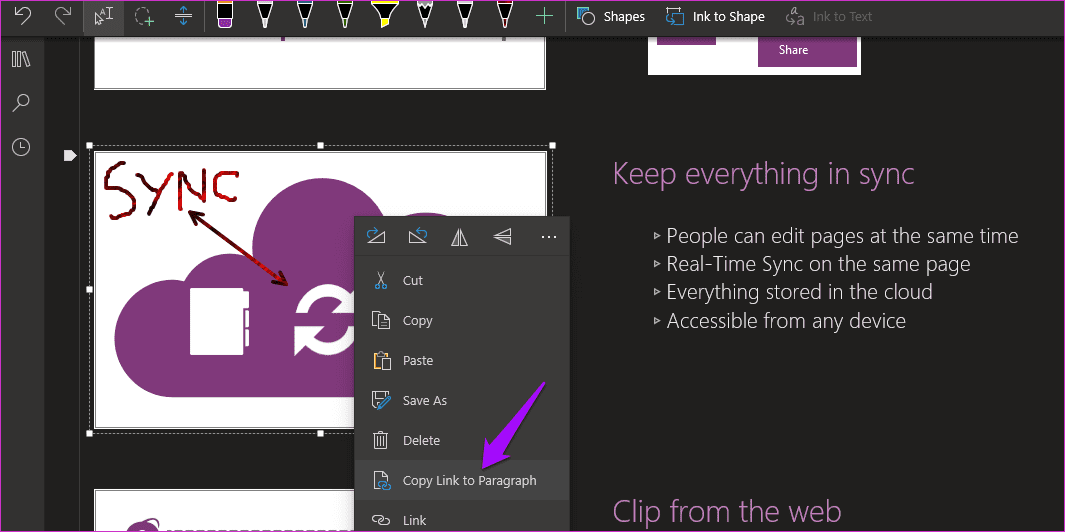Open the Shapes gallery
Viewport: 1065px width, 532px height.
[x=610, y=17]
